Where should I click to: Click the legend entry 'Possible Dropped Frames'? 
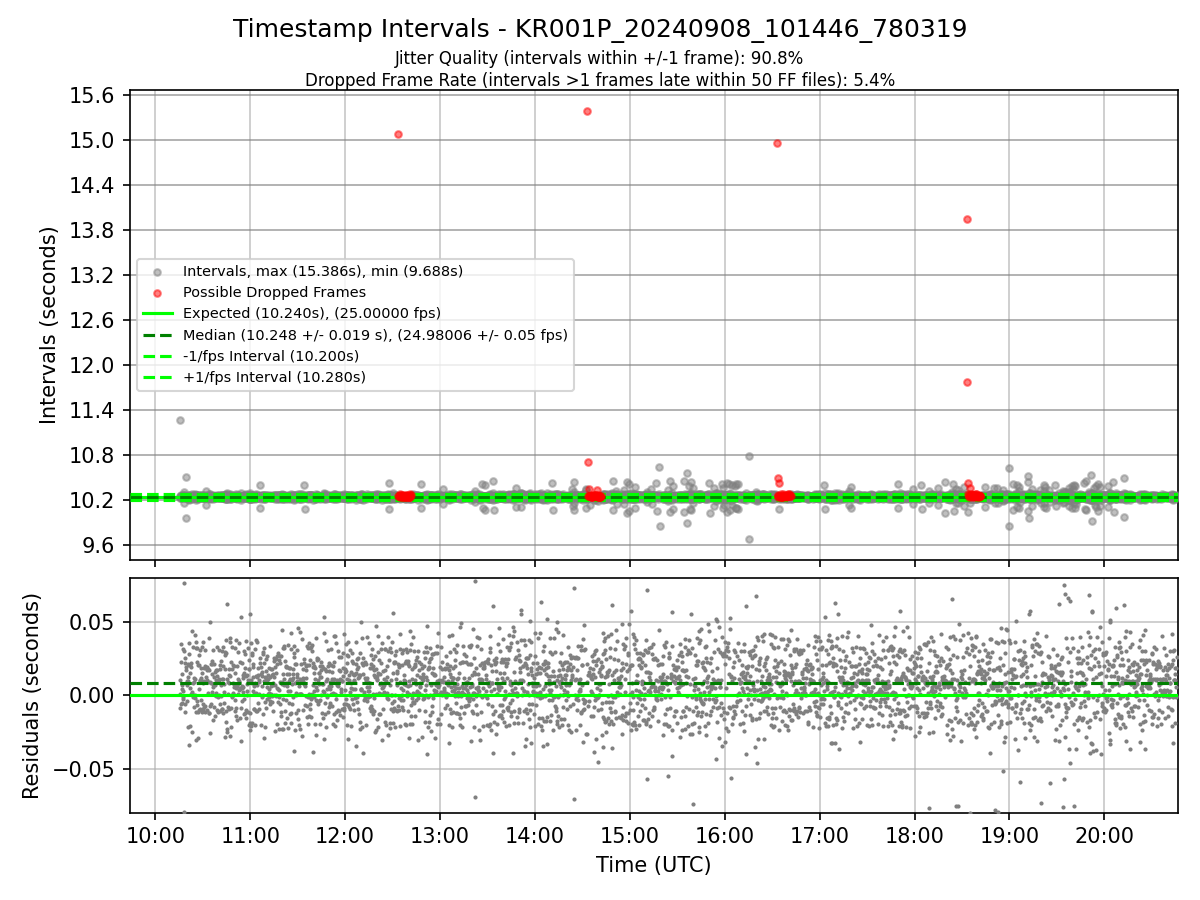(274, 292)
